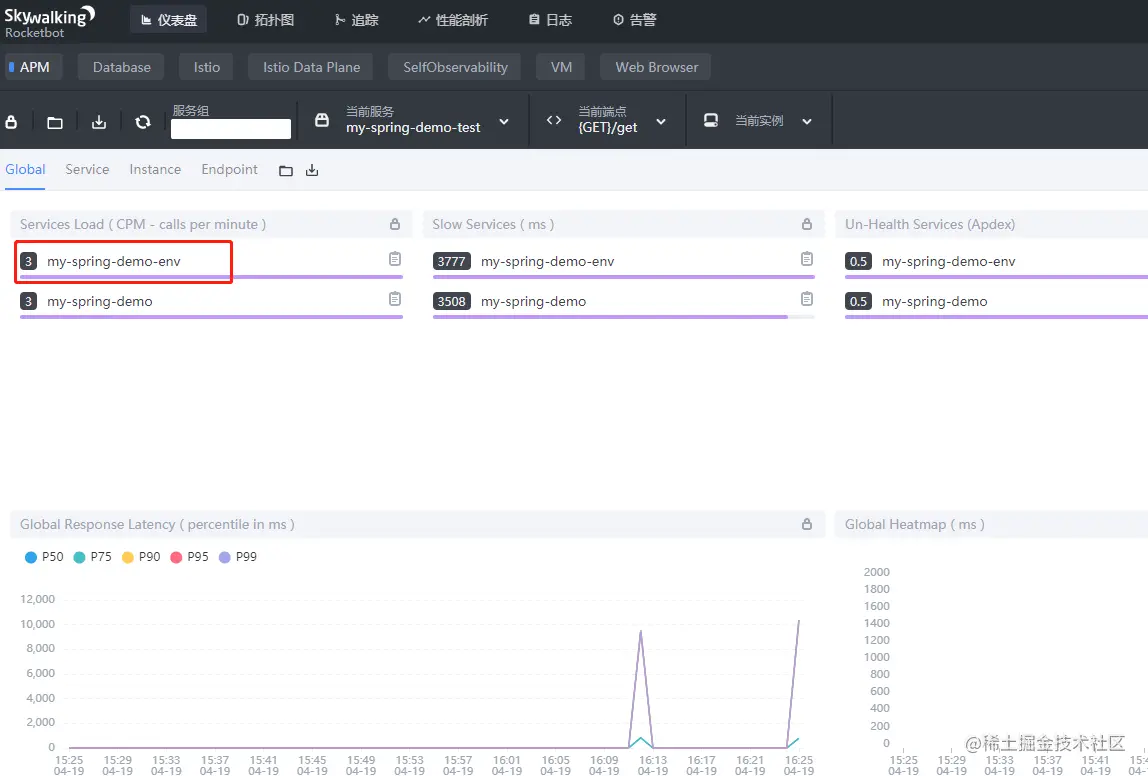Select the Global tab
1148x776 pixels.
point(25,169)
